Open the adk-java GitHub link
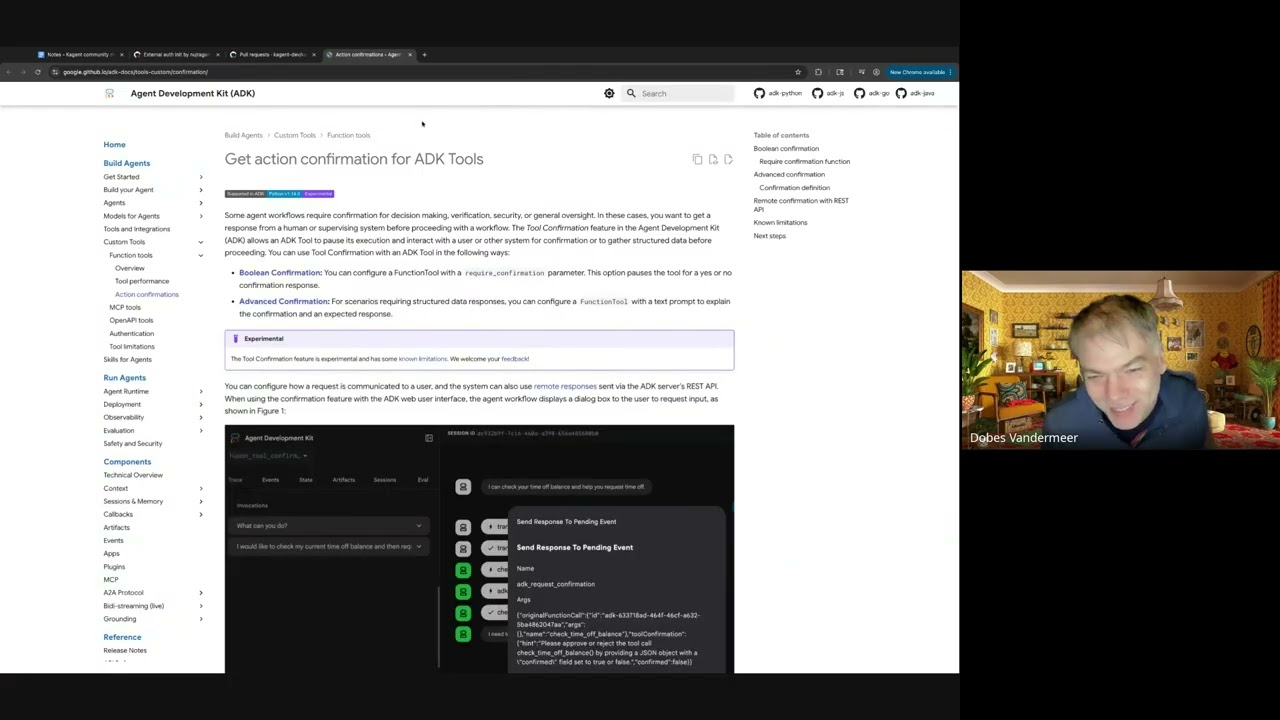Screen dimensions: 1280x720 pyautogui.click(x=915, y=93)
